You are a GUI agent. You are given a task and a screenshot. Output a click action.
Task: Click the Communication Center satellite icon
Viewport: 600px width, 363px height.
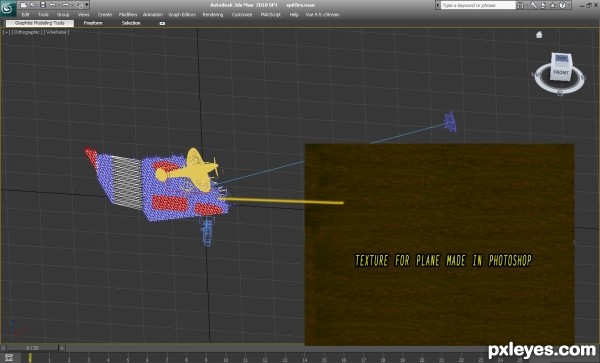click(543, 5)
